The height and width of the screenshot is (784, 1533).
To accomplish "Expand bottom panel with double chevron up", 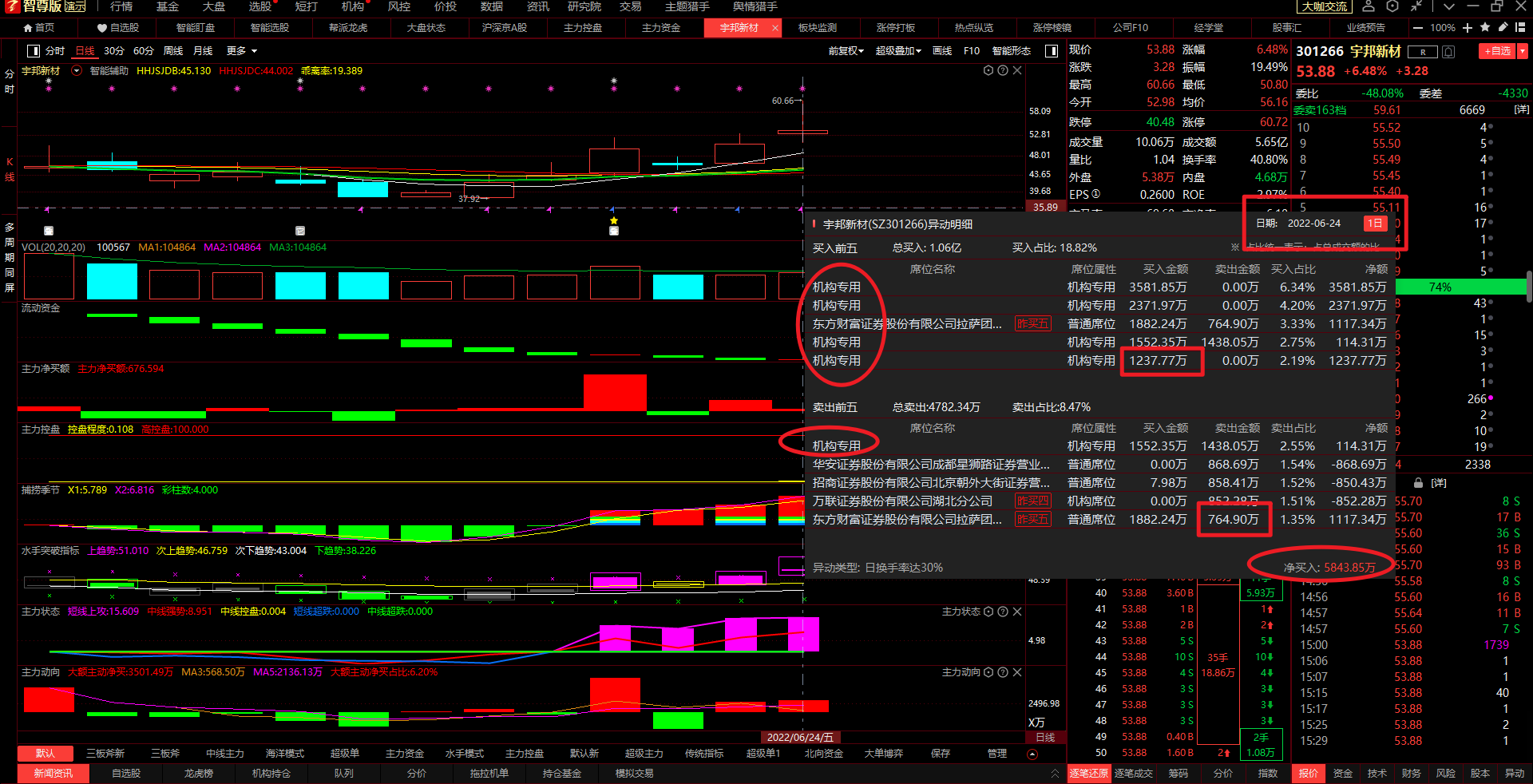I will point(1055,774).
